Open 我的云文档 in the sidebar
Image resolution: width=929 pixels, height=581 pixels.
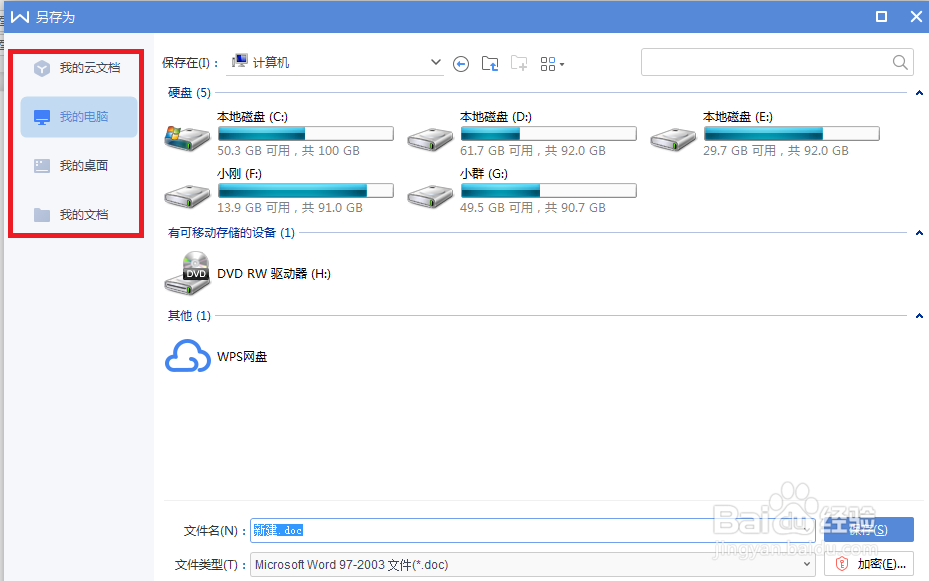point(79,68)
